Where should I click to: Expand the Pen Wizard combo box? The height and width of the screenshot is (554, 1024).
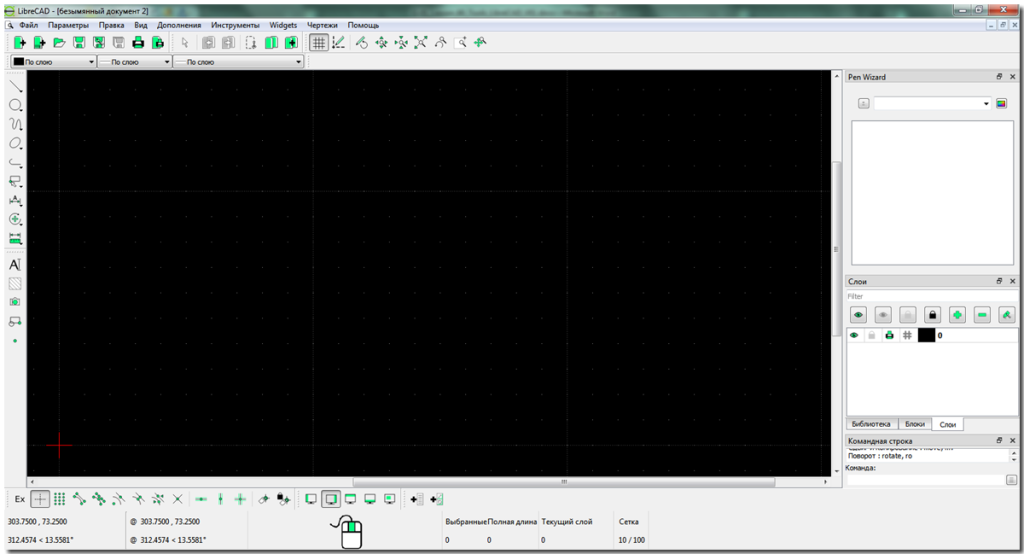[x=985, y=103]
